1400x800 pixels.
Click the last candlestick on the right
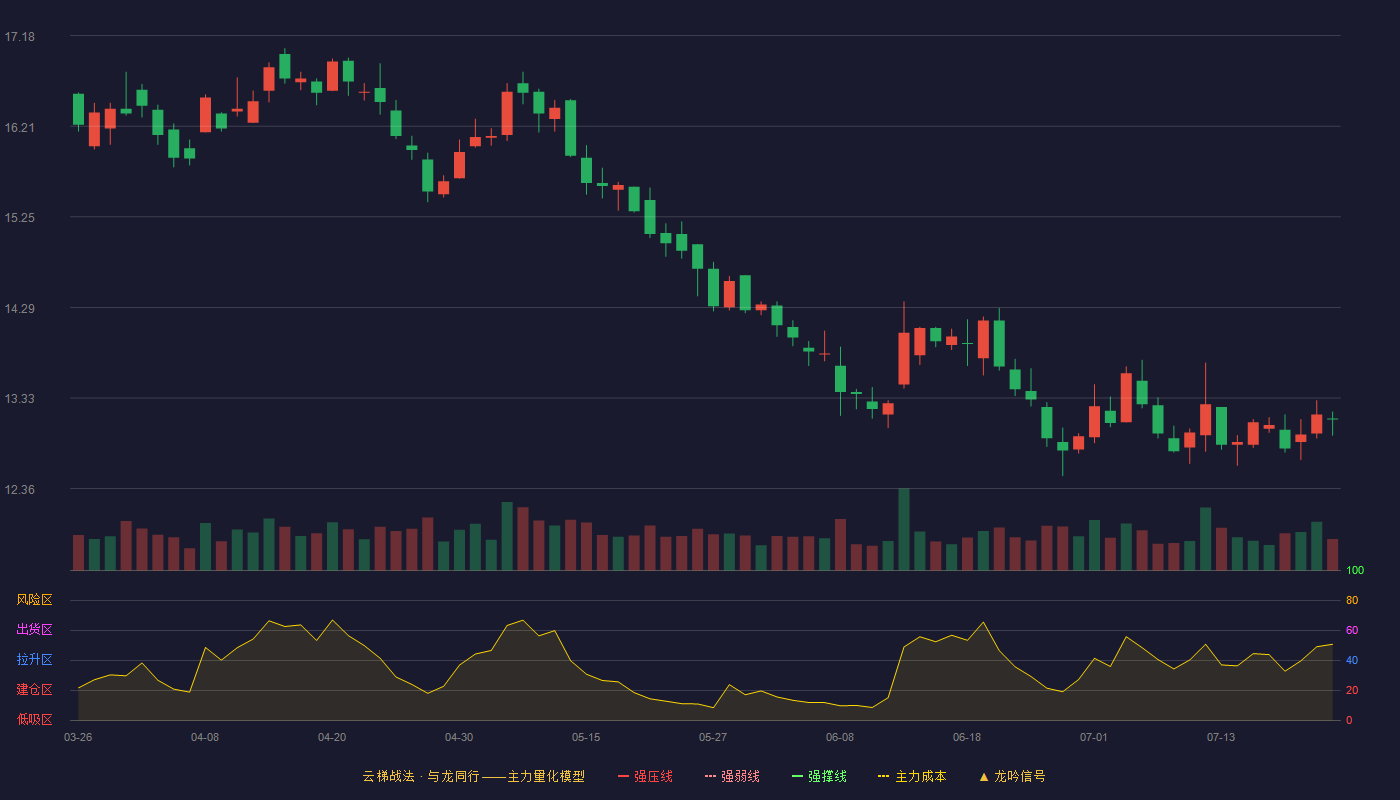(1332, 422)
